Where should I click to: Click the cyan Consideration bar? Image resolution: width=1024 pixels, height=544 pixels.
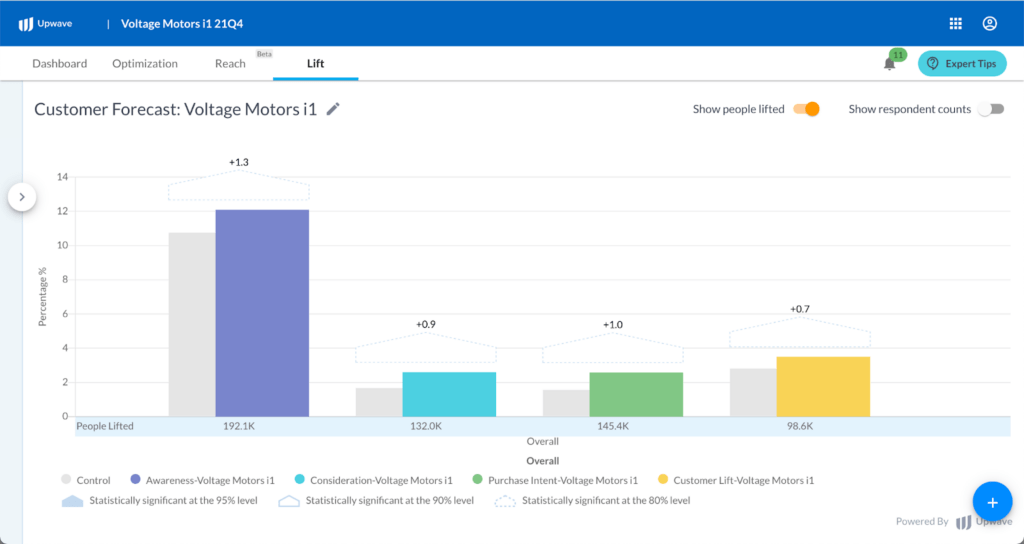click(x=449, y=394)
